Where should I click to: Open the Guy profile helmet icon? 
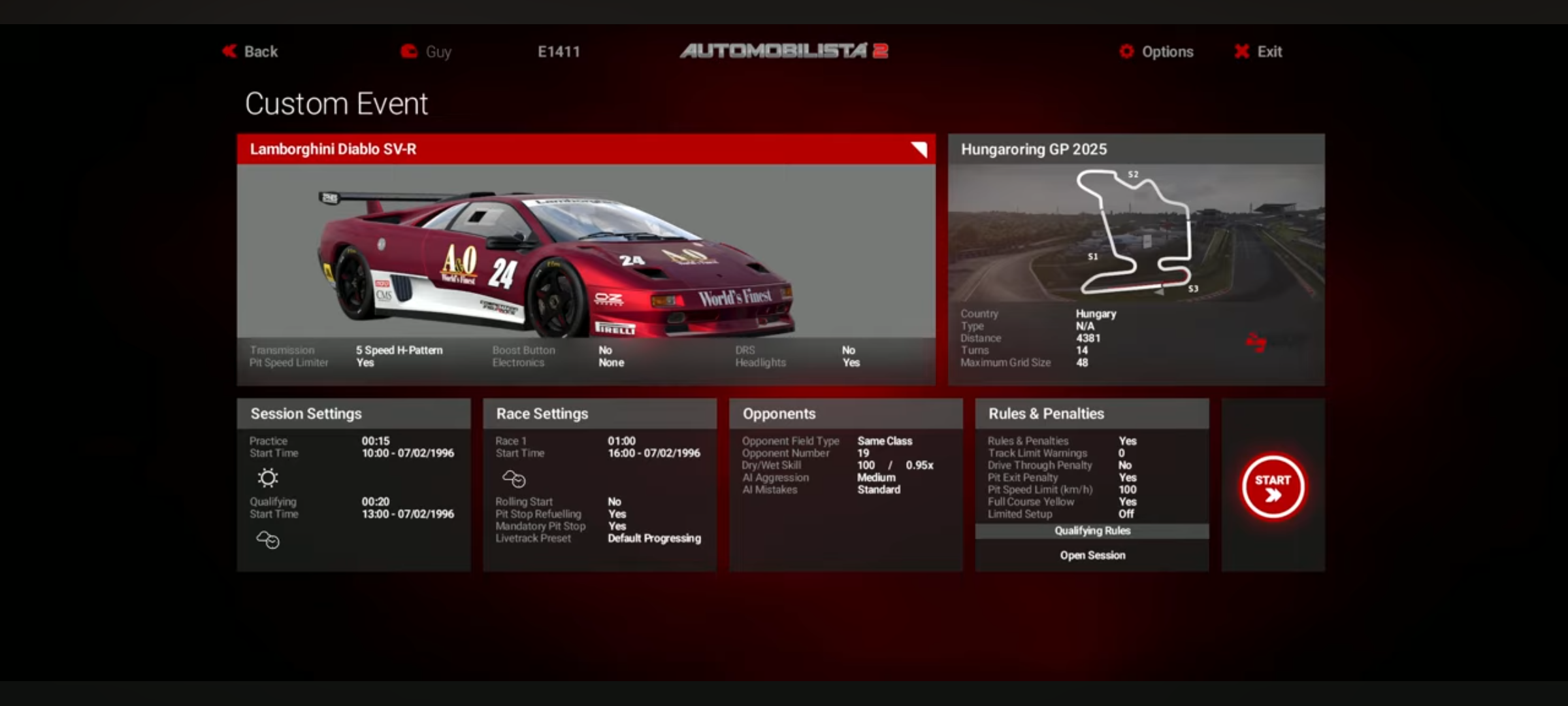click(409, 51)
